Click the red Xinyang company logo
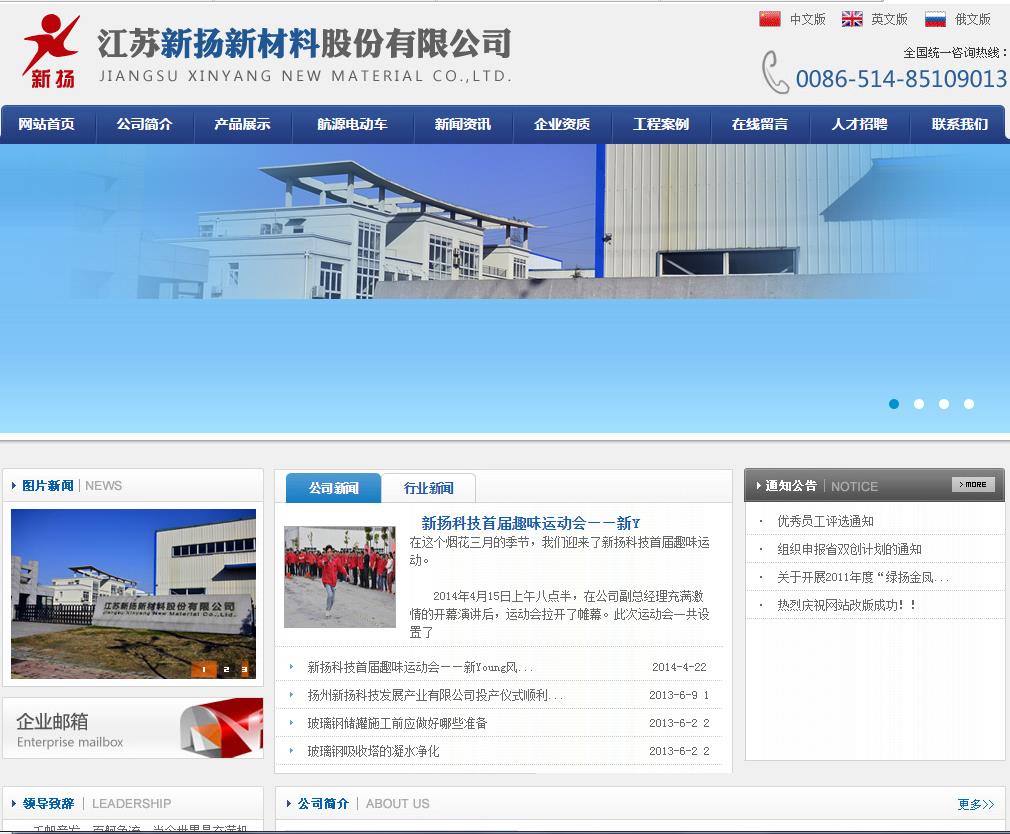The width and height of the screenshot is (1010, 834). click(x=52, y=52)
